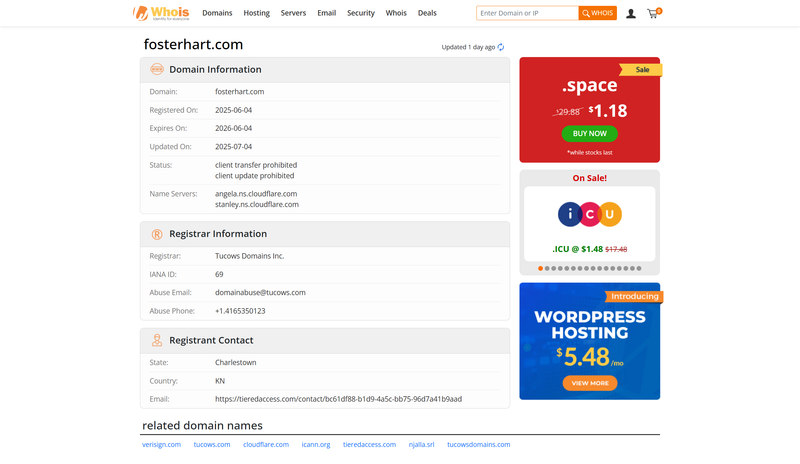Click the Registrar Information R icon

[157, 234]
